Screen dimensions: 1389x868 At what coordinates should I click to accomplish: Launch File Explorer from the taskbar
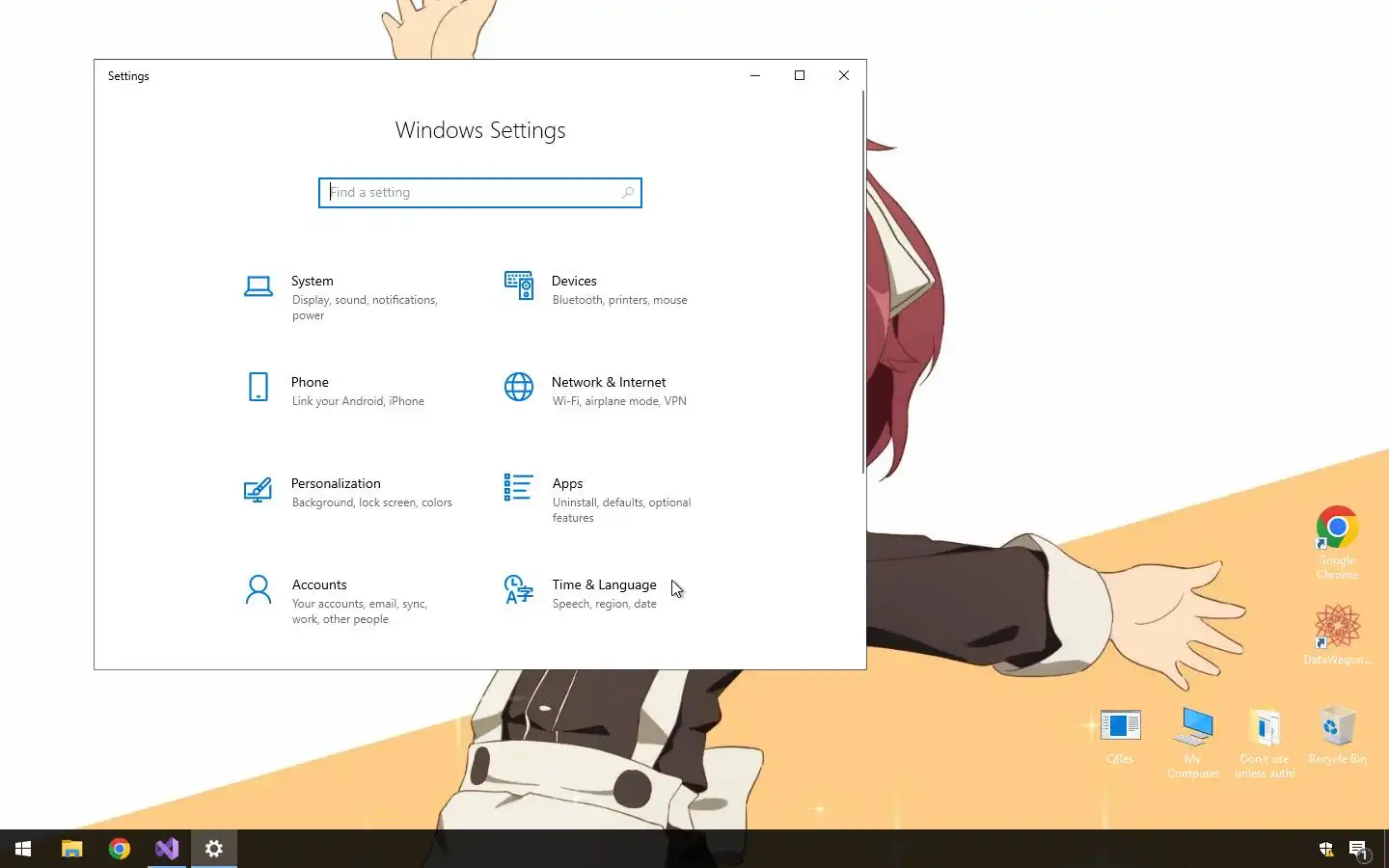click(71, 849)
